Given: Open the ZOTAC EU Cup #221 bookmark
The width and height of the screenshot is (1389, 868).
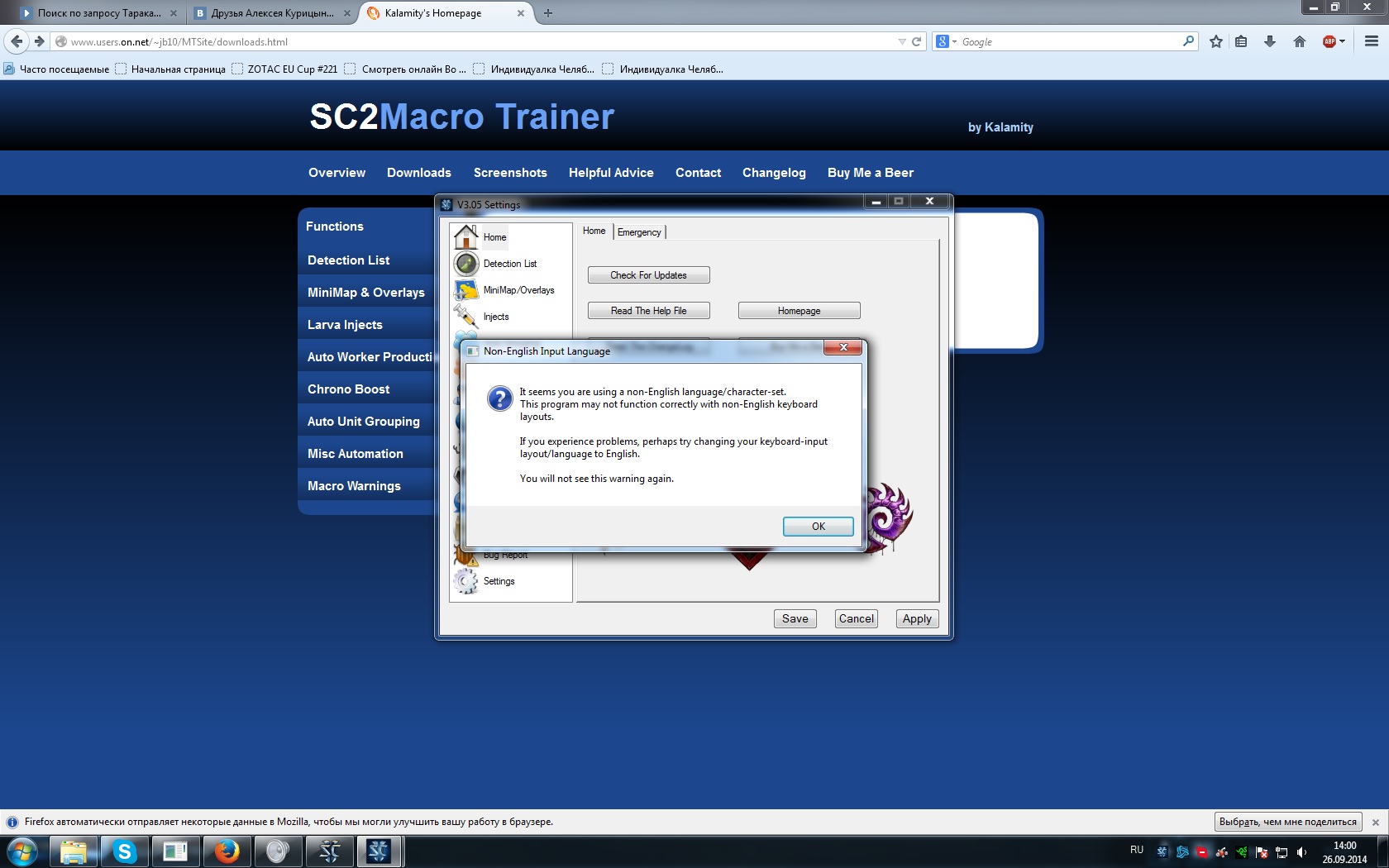Looking at the screenshot, I should pos(284,69).
